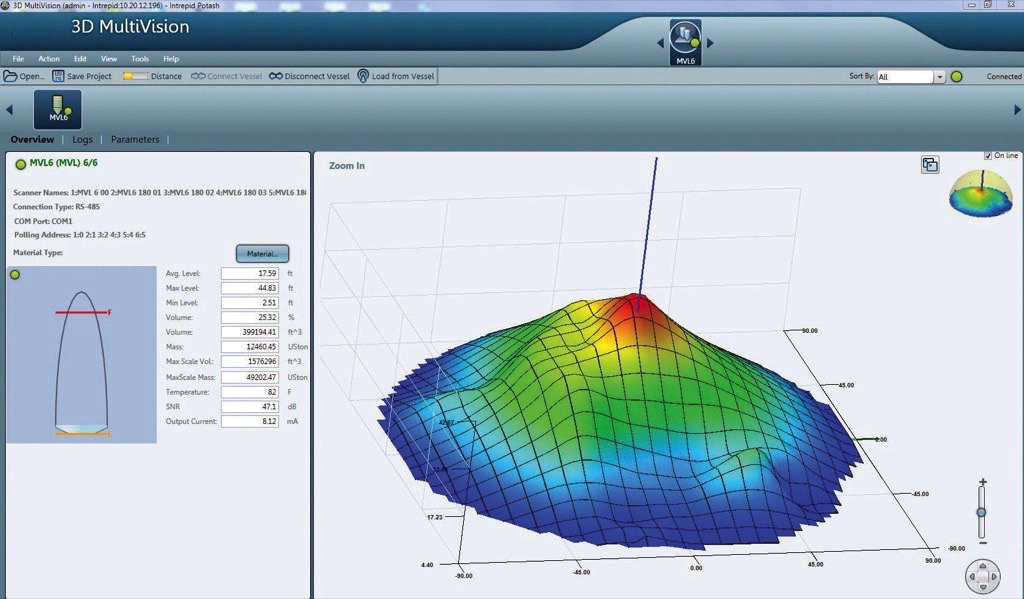Click the Open... toolbar label
This screenshot has height=599, width=1024.
click(x=32, y=76)
